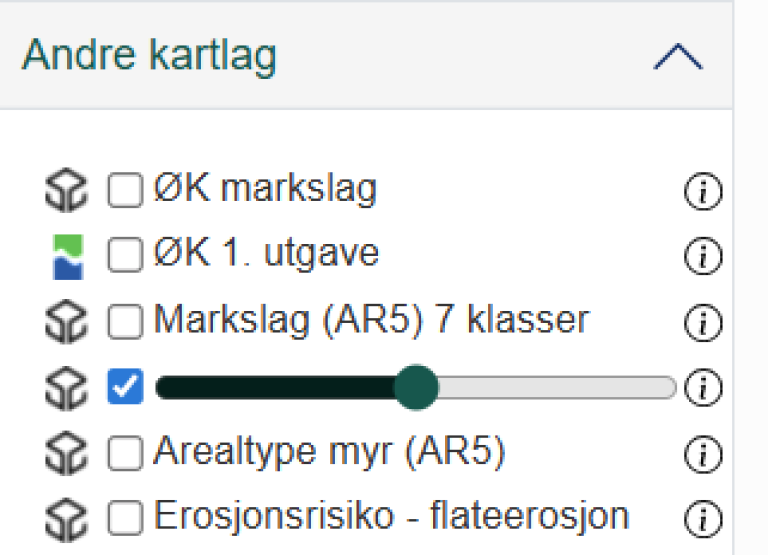Show info for Markslag (AR5) 7 klasser
This screenshot has height=555, width=768.
point(703,322)
